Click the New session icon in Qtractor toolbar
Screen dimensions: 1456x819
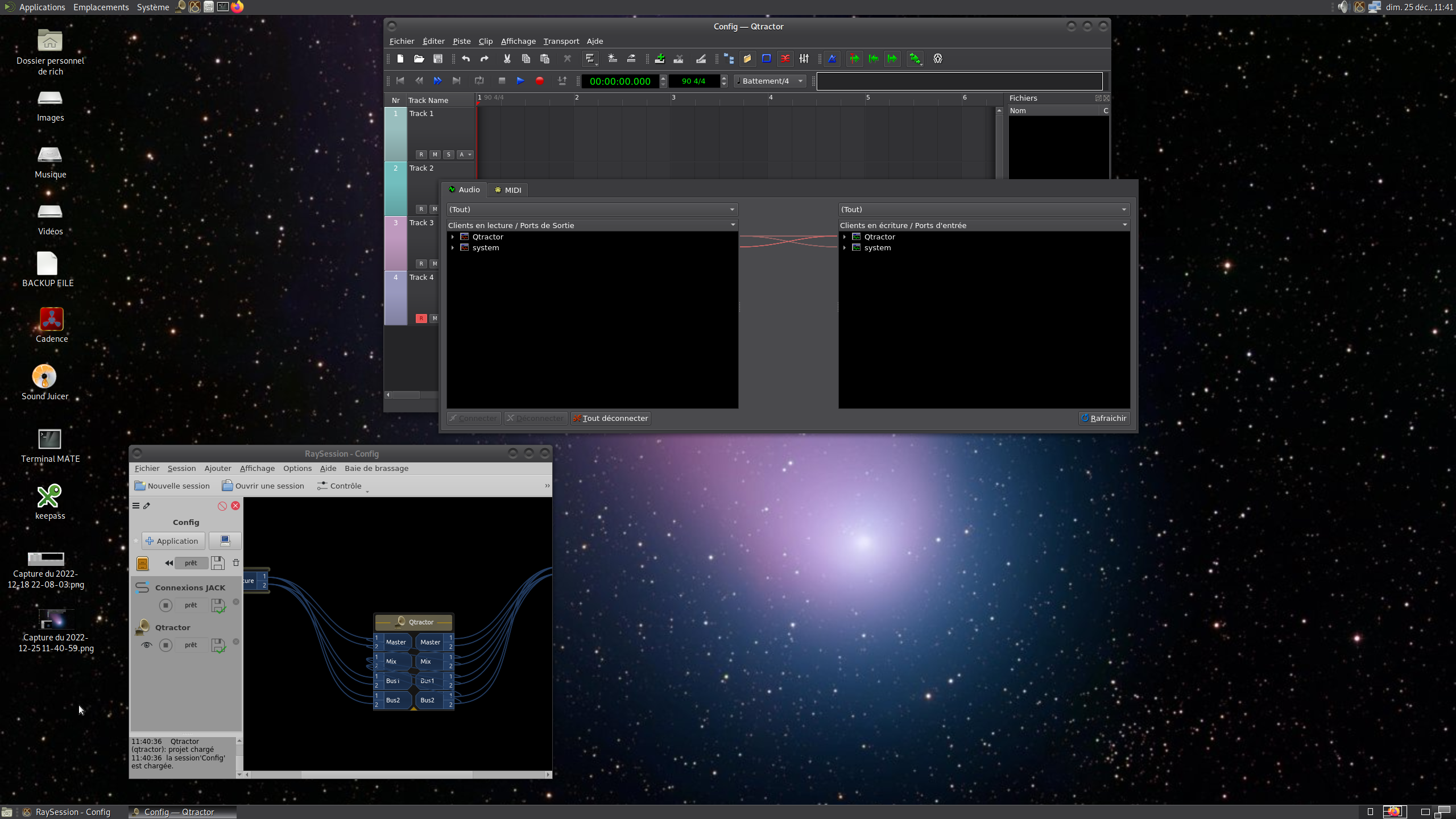pos(400,59)
